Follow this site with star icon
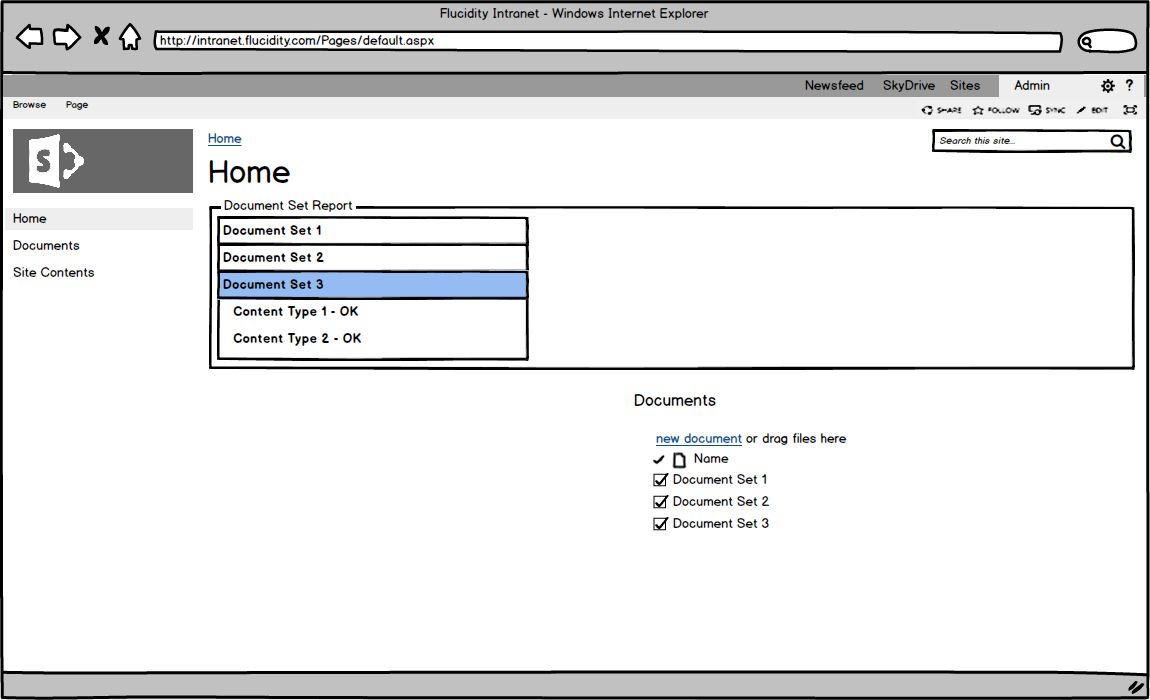The image size is (1150, 700). (x=995, y=110)
